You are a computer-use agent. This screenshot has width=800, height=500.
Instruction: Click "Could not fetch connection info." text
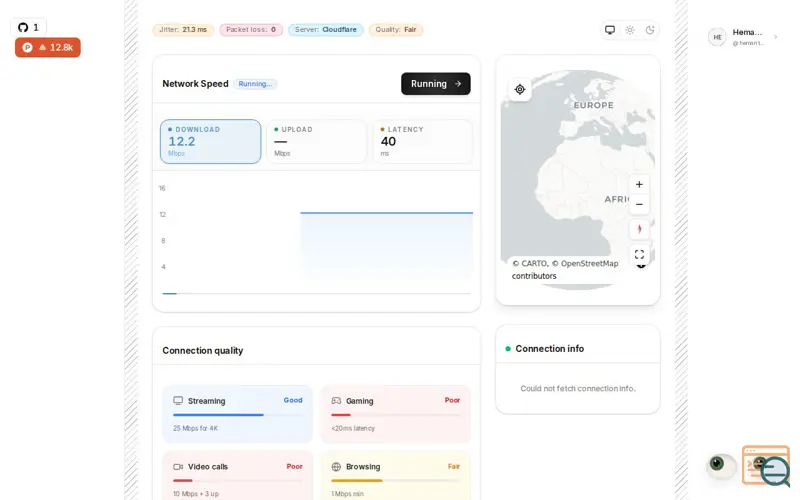point(578,388)
